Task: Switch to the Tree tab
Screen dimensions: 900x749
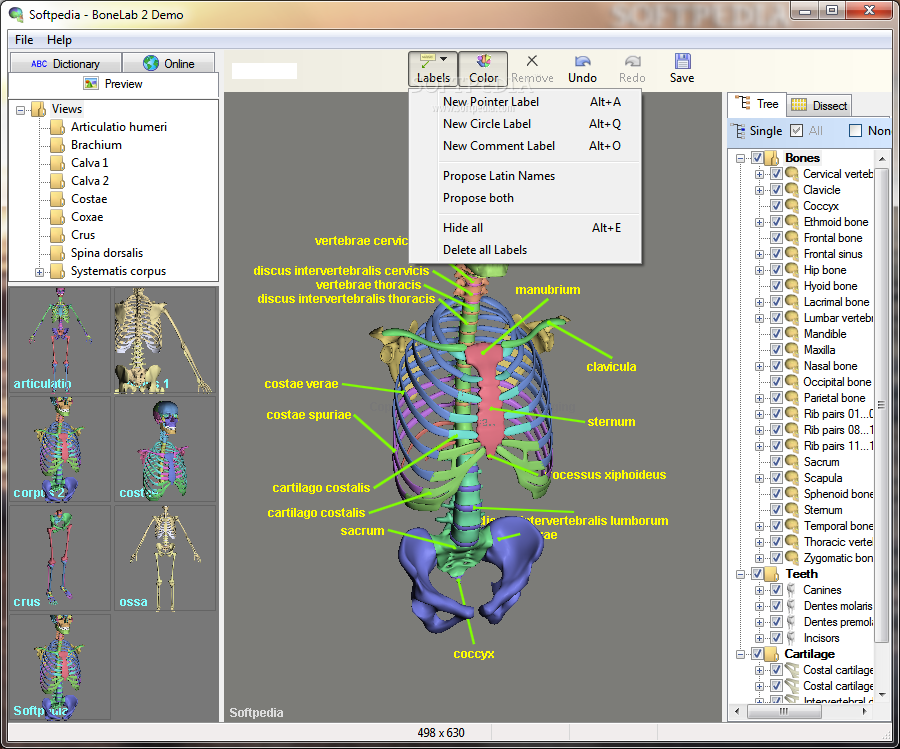Action: tap(757, 104)
